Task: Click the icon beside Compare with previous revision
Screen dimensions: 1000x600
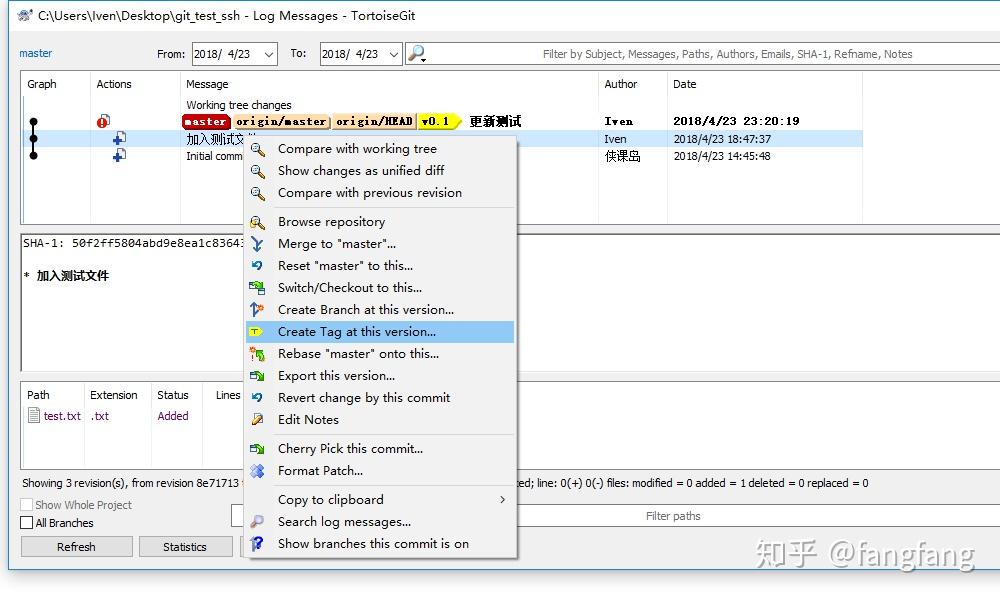Action: [x=257, y=193]
